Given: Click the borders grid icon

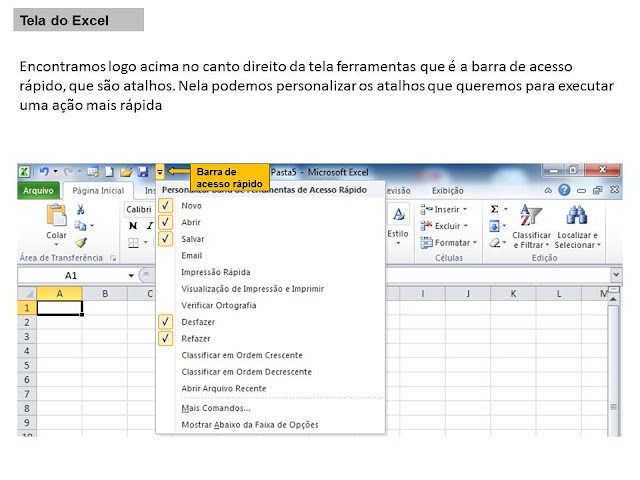Looking at the screenshot, I should (133, 243).
